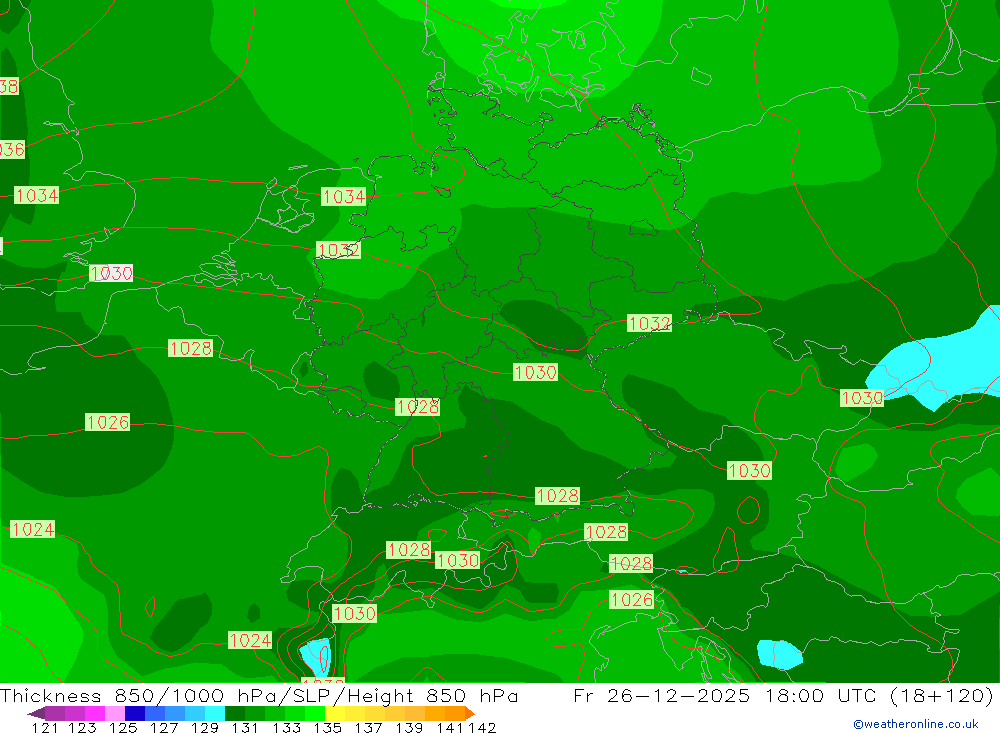Image resolution: width=1000 pixels, height=733 pixels.
Task: Click the small cyan thickness patch over the Balkans
Action: pos(779,654)
